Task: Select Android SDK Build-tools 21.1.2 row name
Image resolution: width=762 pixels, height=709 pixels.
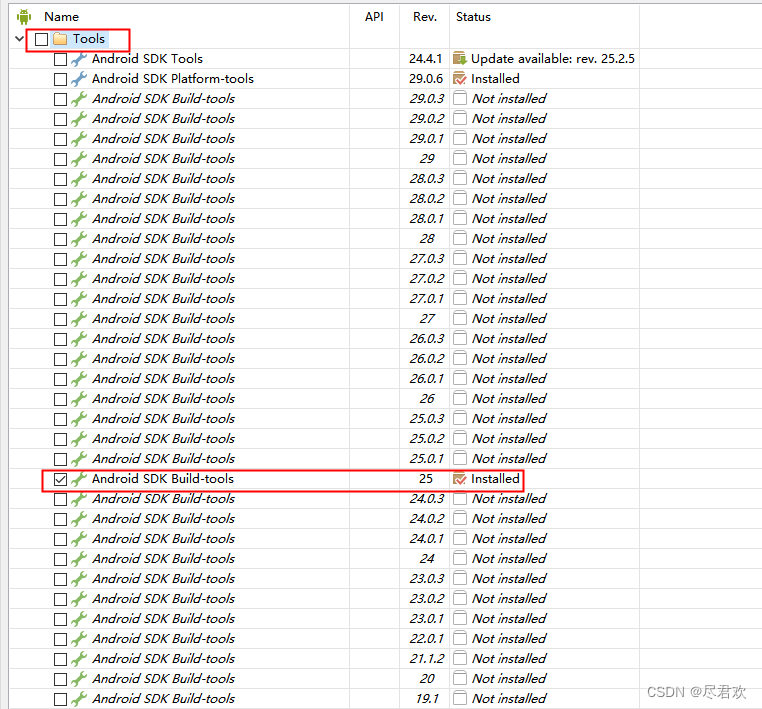Action: point(164,659)
